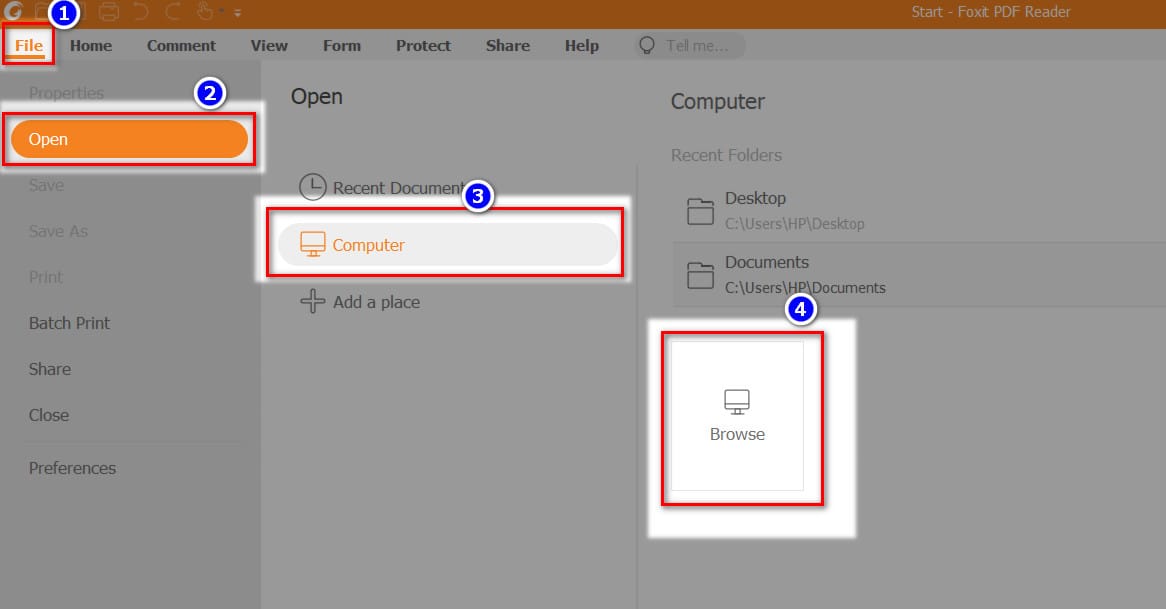
Task: Click the Tell me search field
Action: point(689,45)
